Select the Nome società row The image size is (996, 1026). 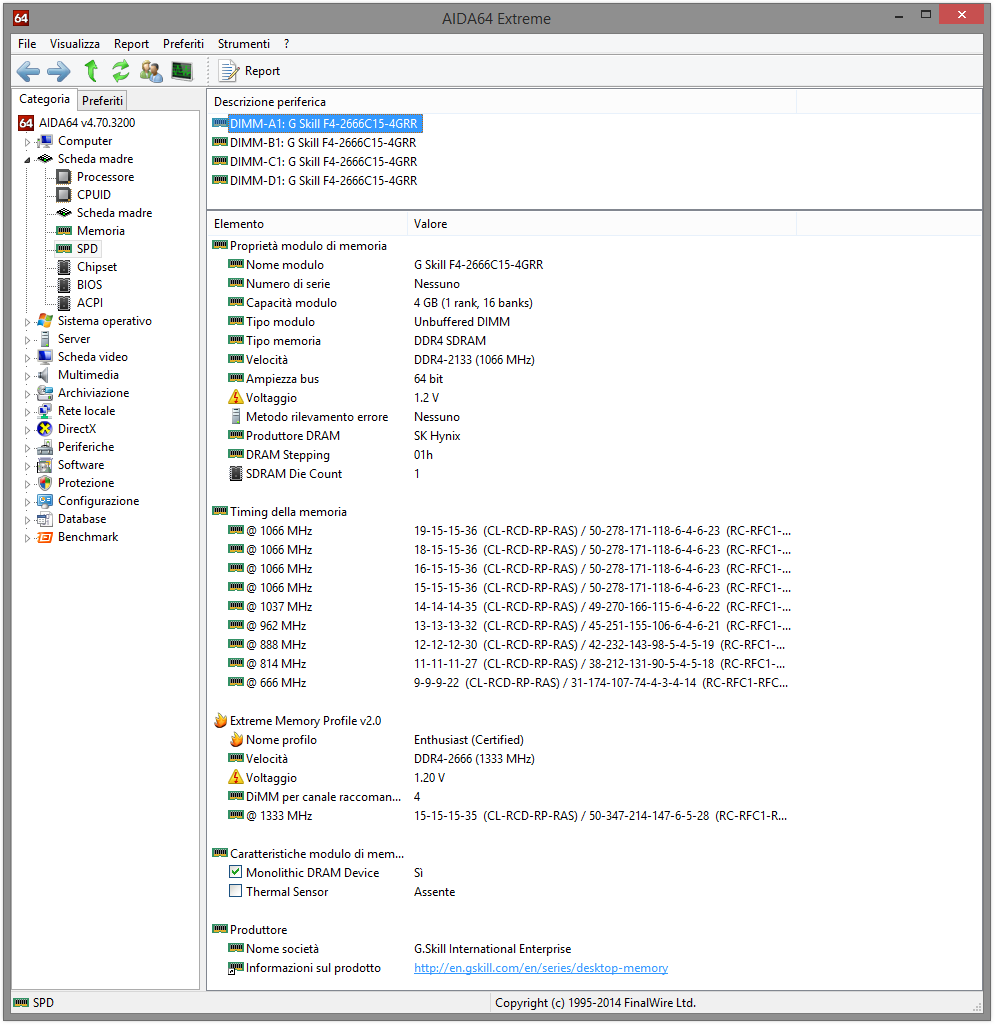click(x=501, y=949)
